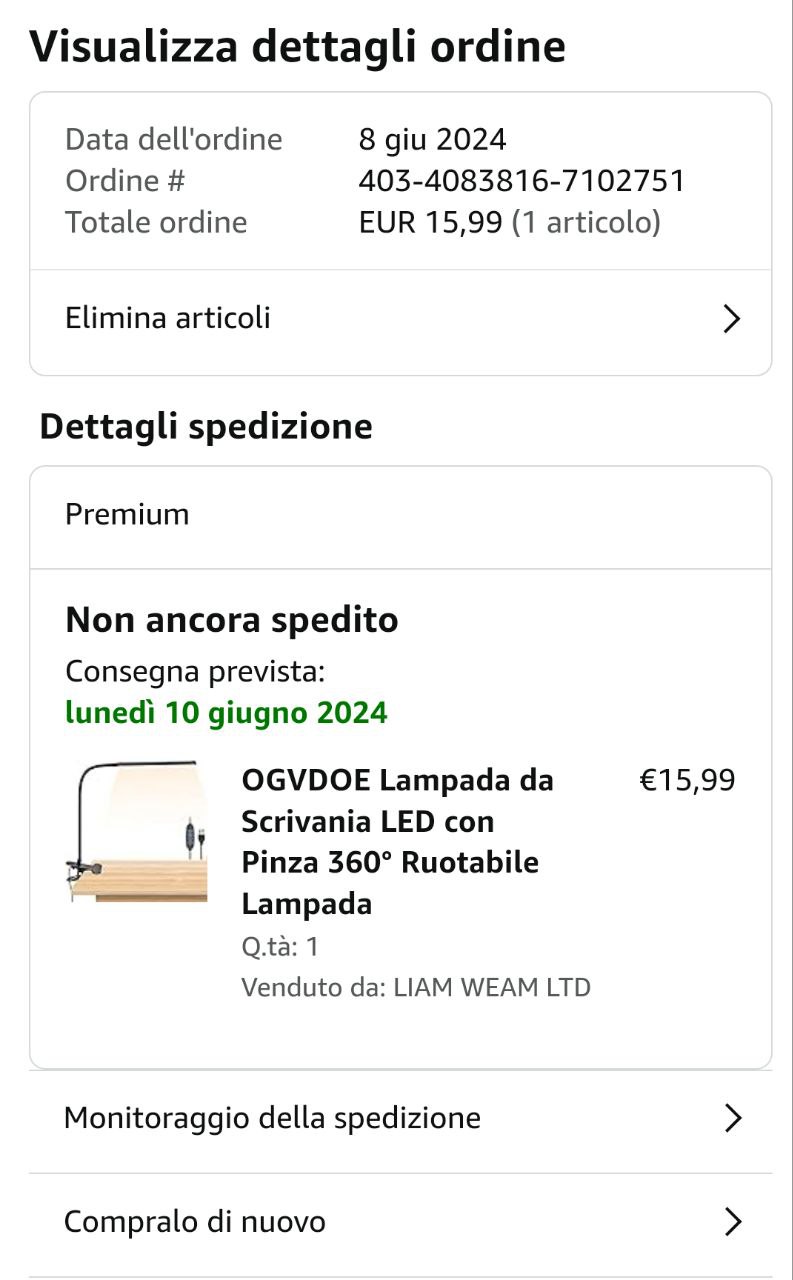The width and height of the screenshot is (793, 1280).
Task: Click the green delivery date lunedì 10 giugno
Action: [x=226, y=713]
